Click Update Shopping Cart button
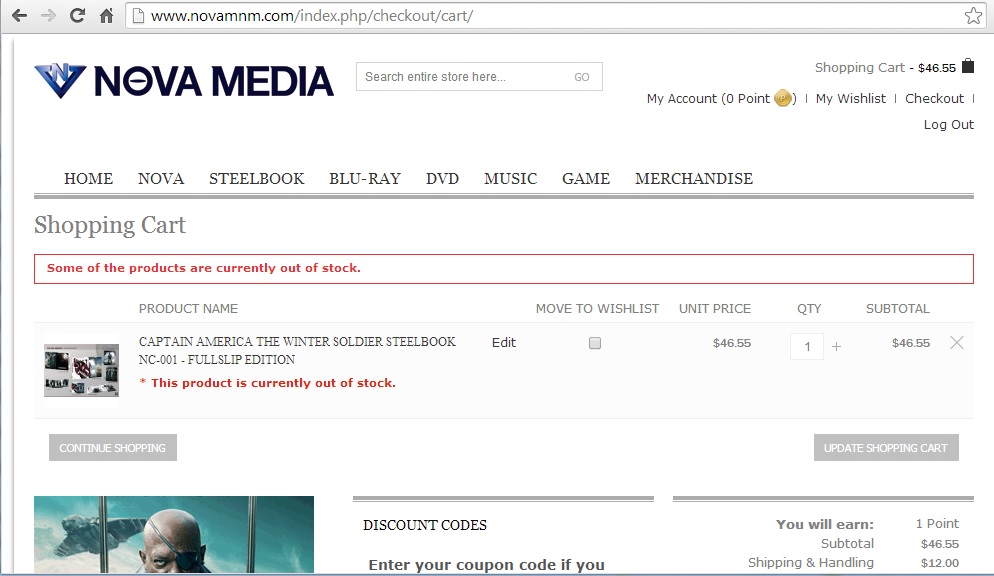 pyautogui.click(x=886, y=448)
